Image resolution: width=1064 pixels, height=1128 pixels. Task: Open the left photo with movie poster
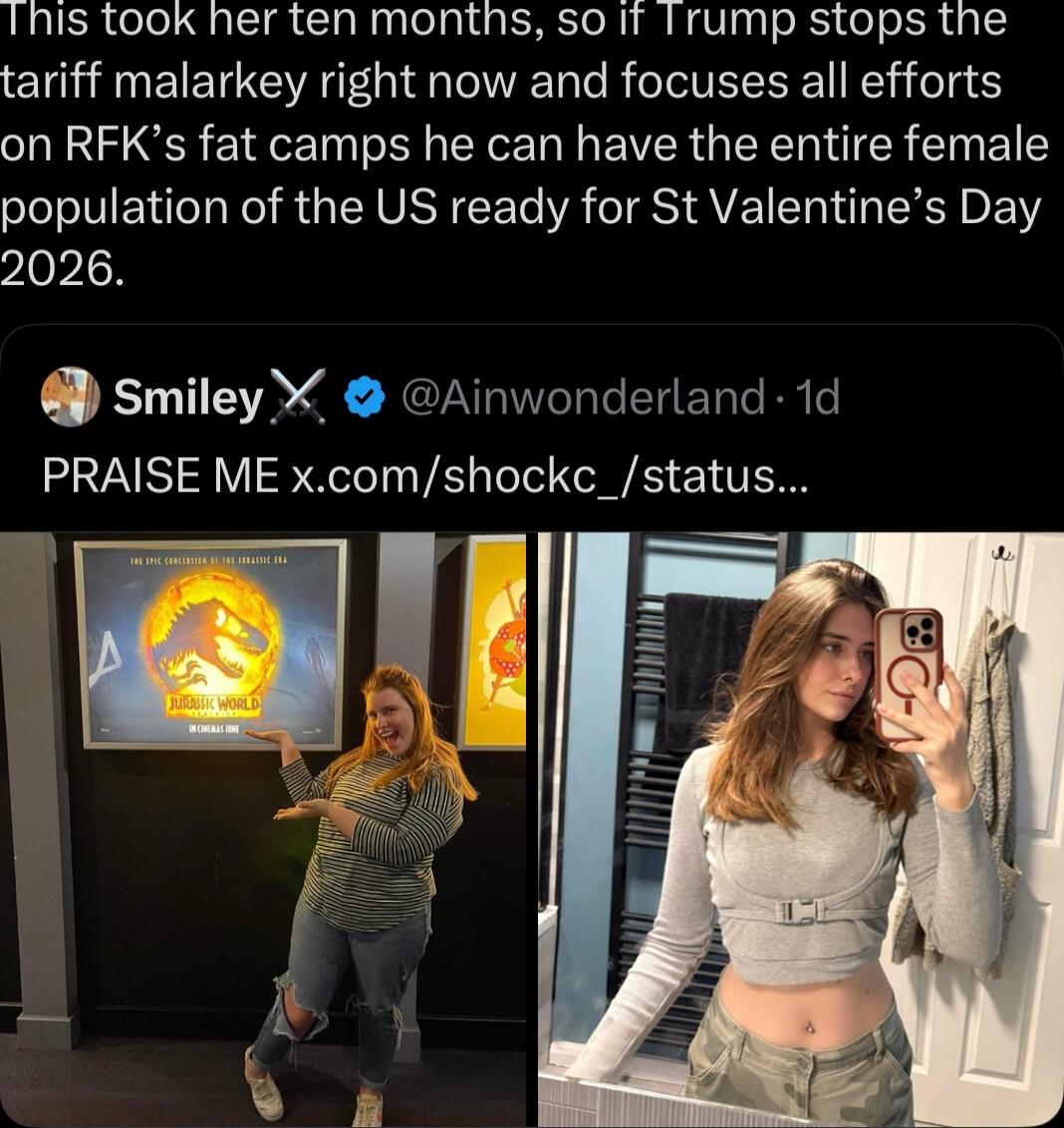pos(263,829)
